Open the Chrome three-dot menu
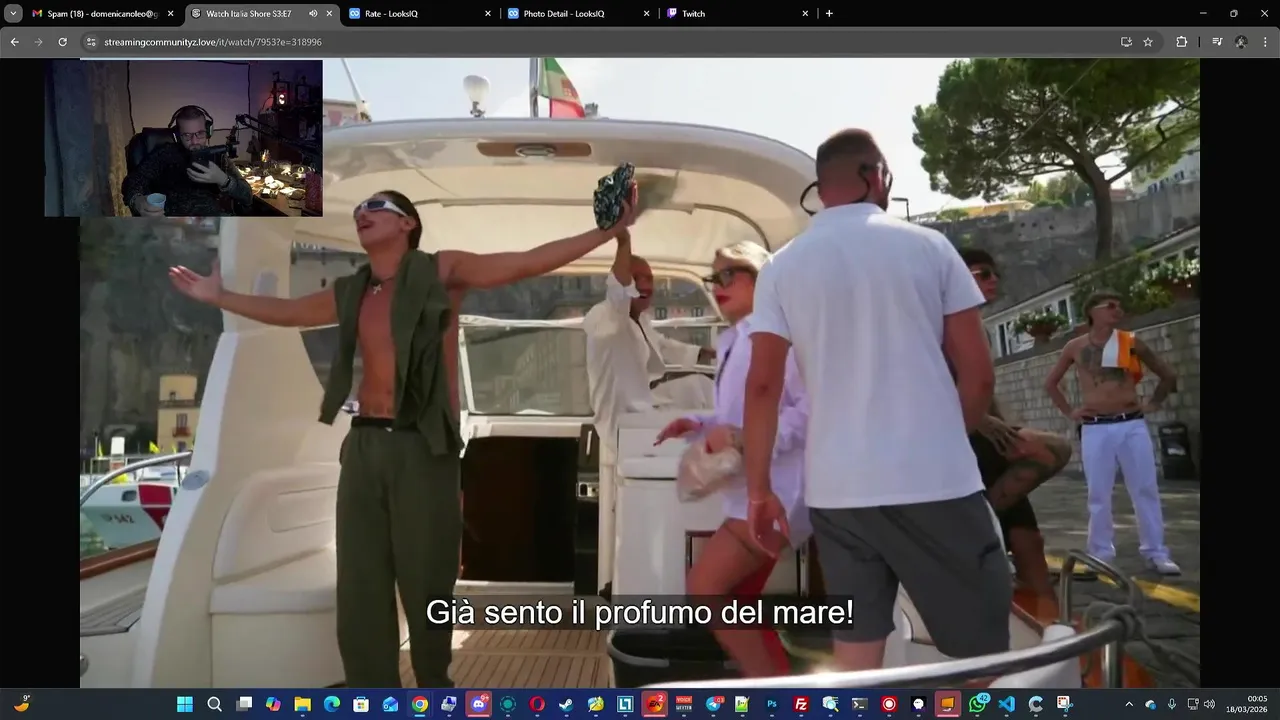The height and width of the screenshot is (720, 1280). click(x=1266, y=42)
